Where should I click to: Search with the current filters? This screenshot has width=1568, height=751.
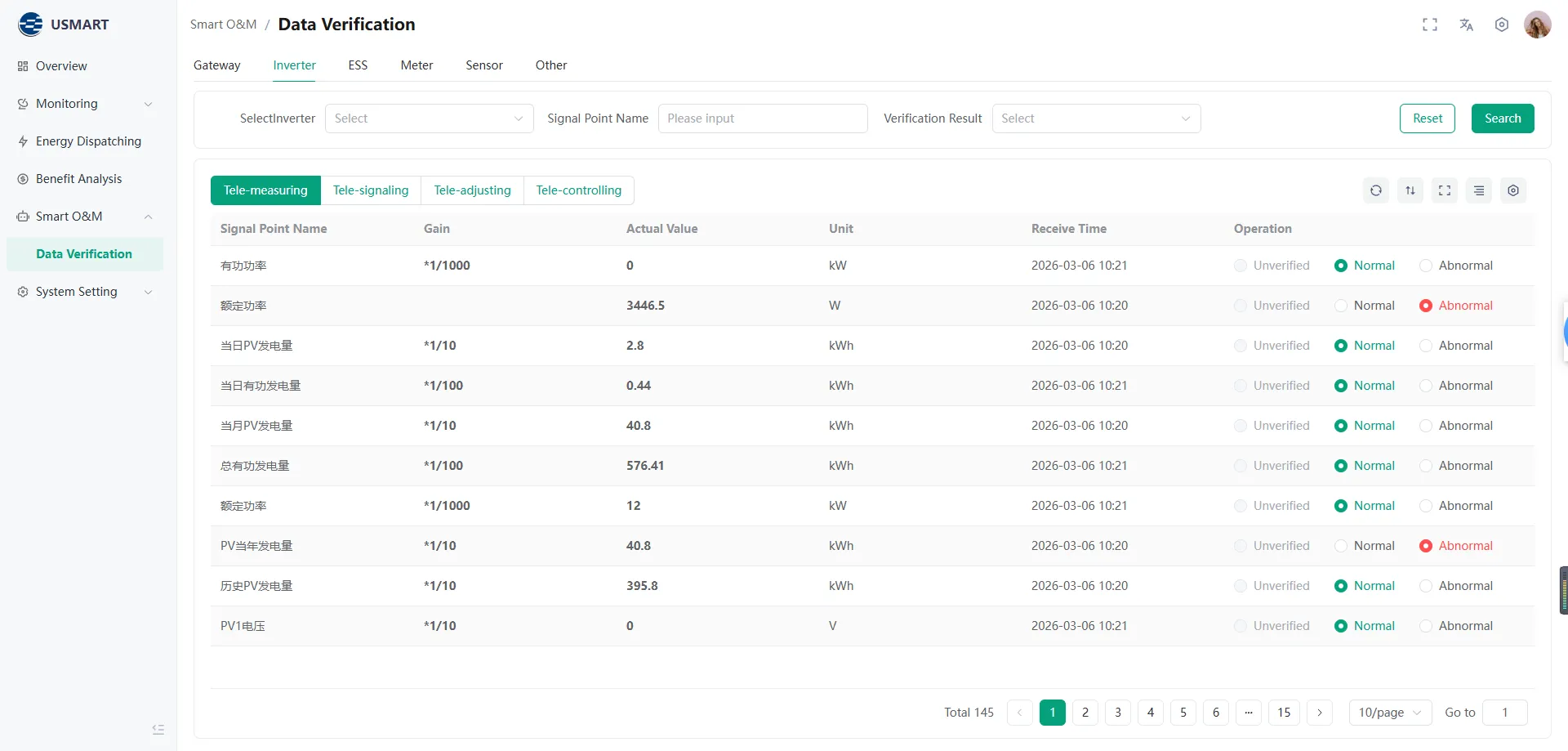pyautogui.click(x=1503, y=118)
